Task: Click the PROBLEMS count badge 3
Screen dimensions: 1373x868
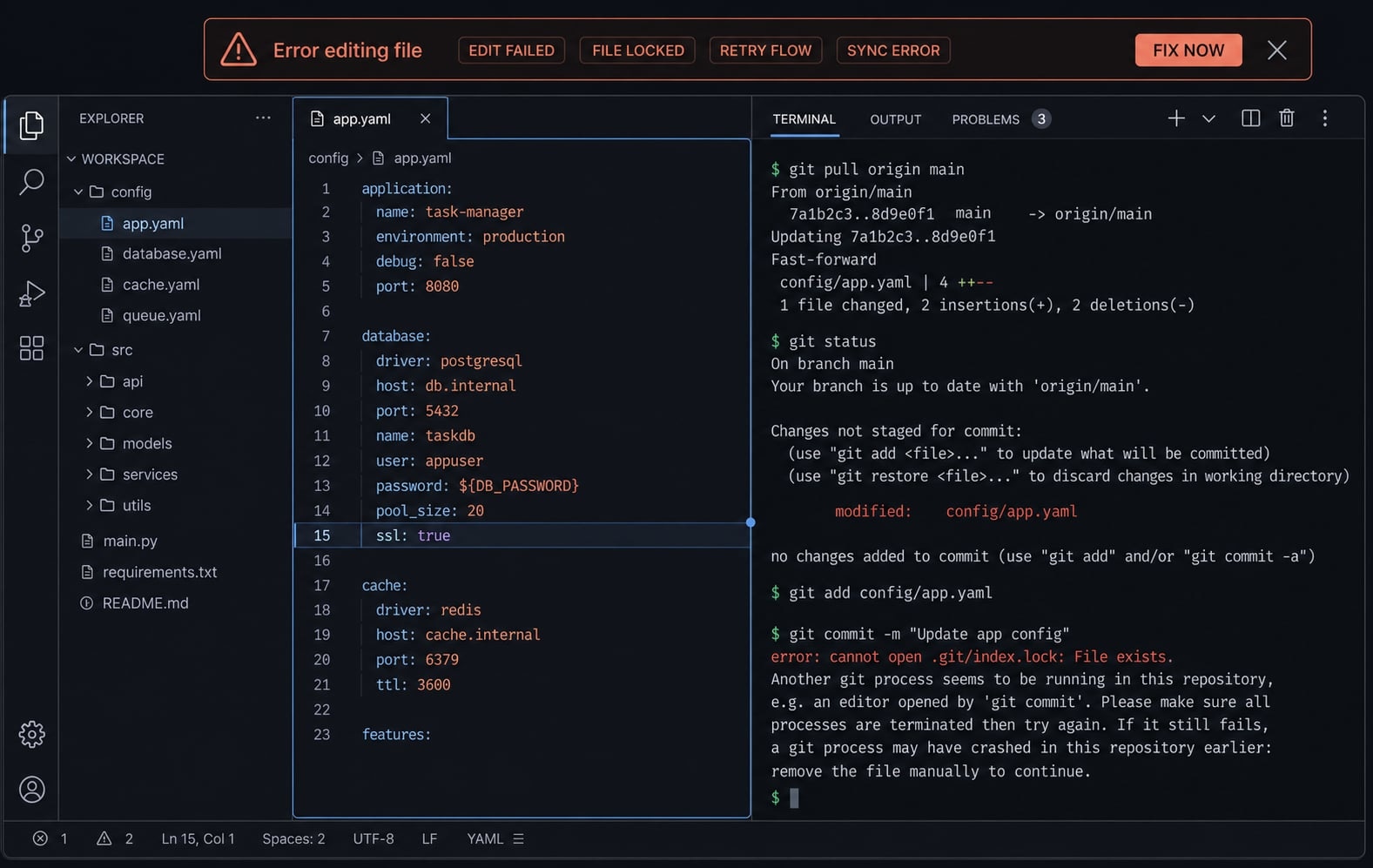Action: (1041, 118)
